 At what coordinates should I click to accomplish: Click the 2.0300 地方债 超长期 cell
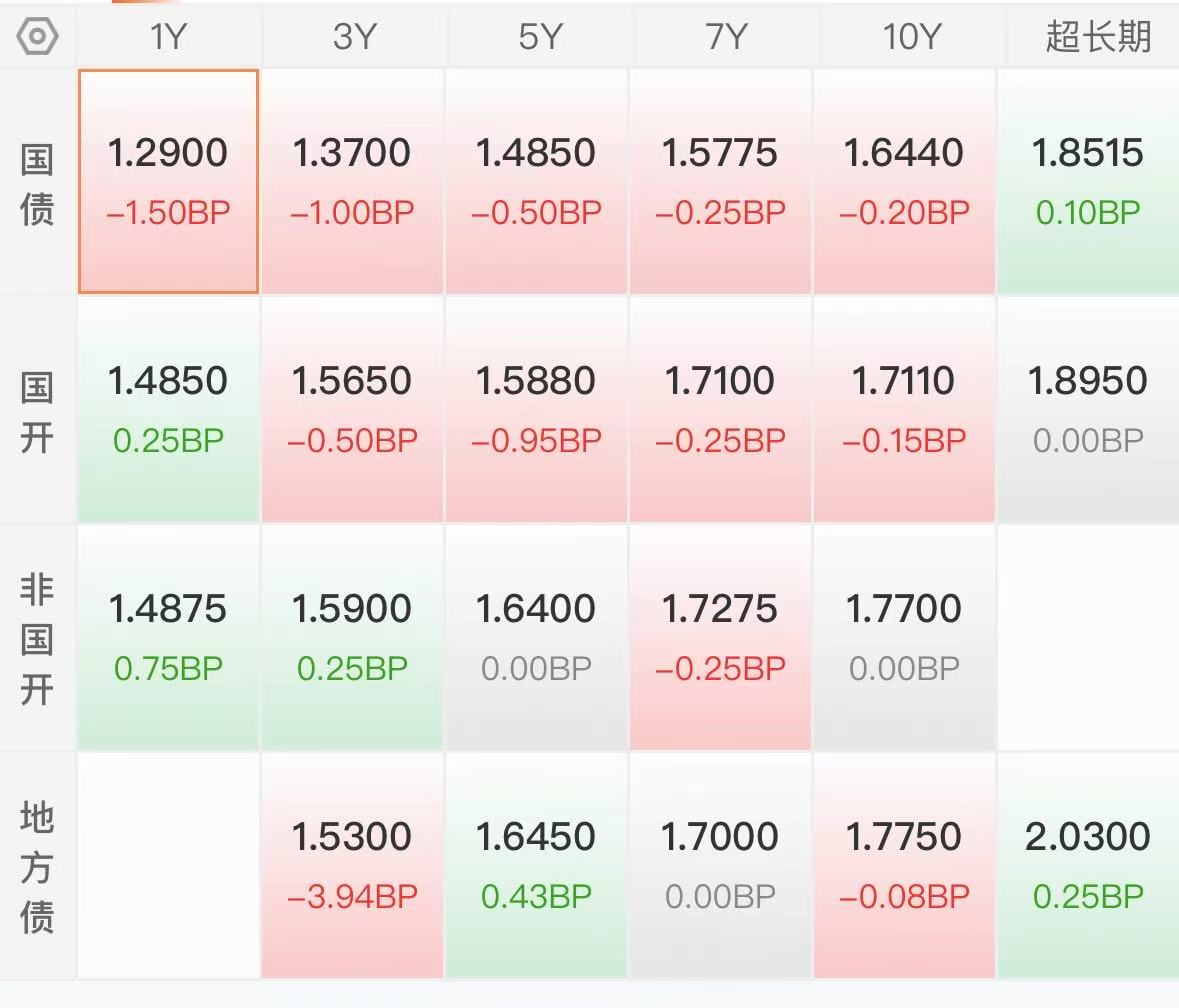(x=1088, y=865)
